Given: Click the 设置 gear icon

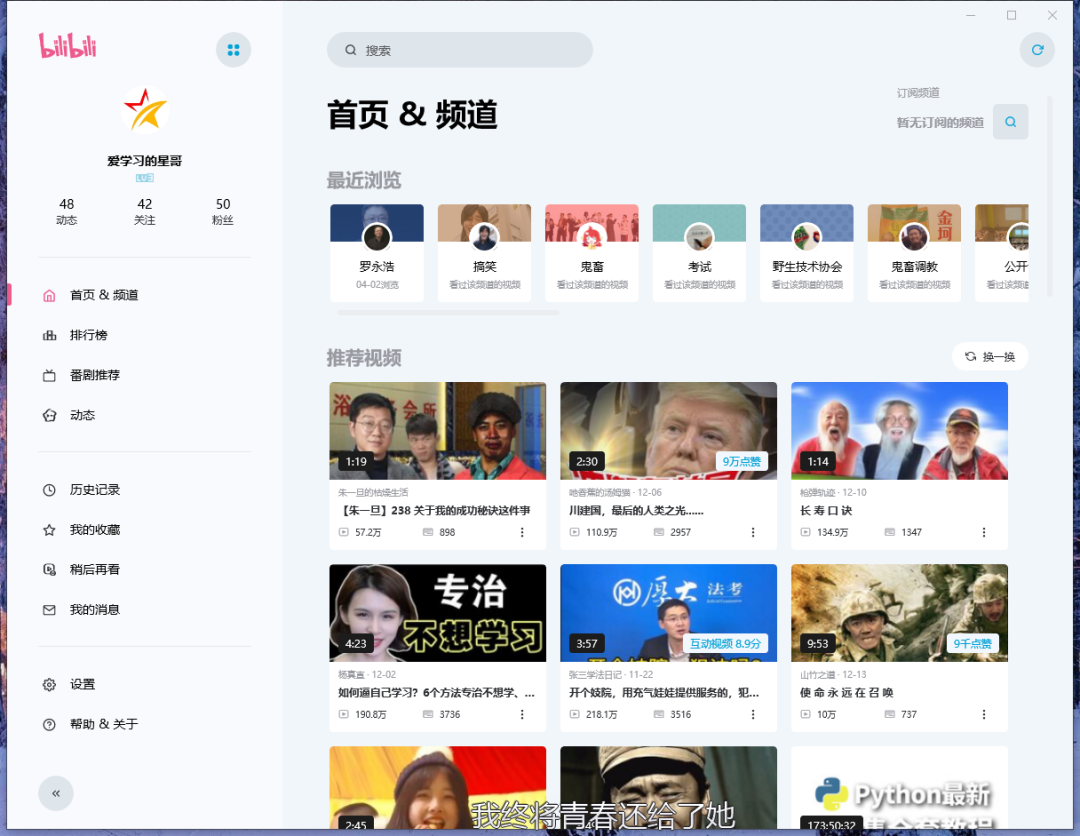Looking at the screenshot, I should [x=49, y=685].
